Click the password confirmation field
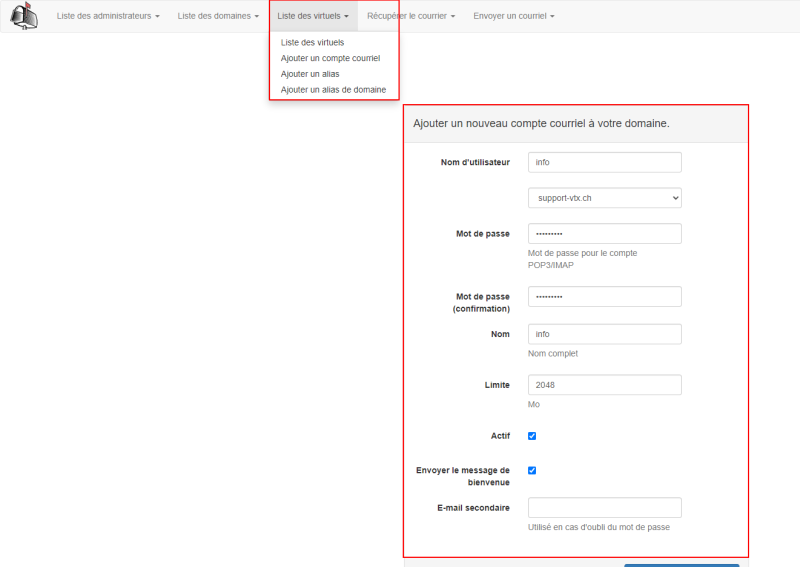 (x=605, y=297)
